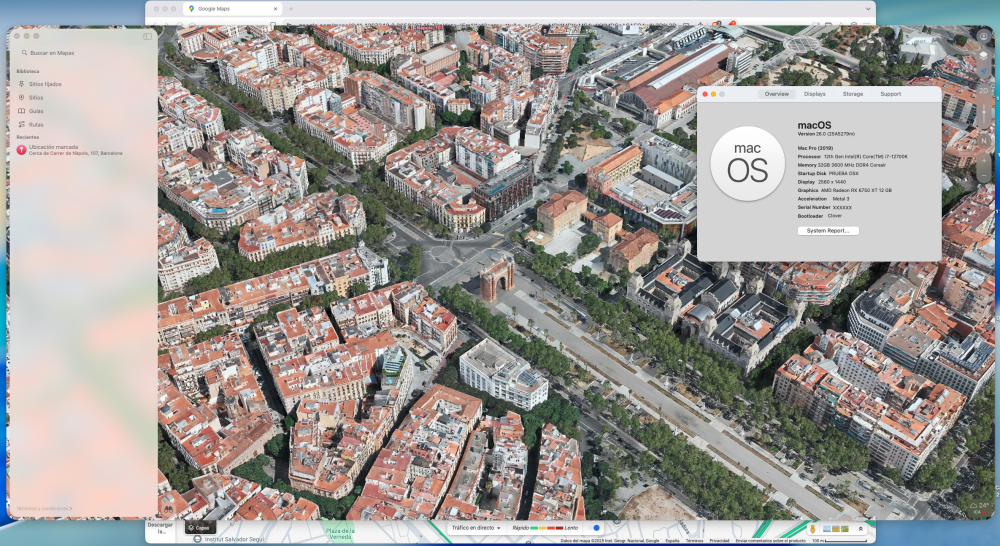Click the Bootloader Clover line
This screenshot has height=546, width=1000.
tap(820, 216)
